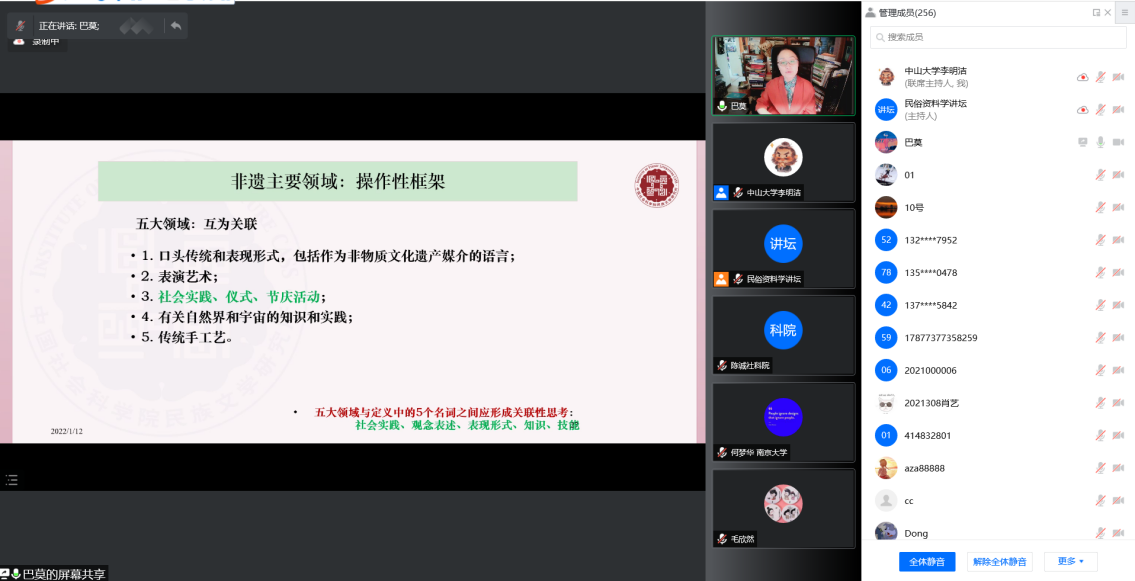The width and height of the screenshot is (1135, 581).
Task: Click the 全体静音 button
Action: [x=927, y=561]
